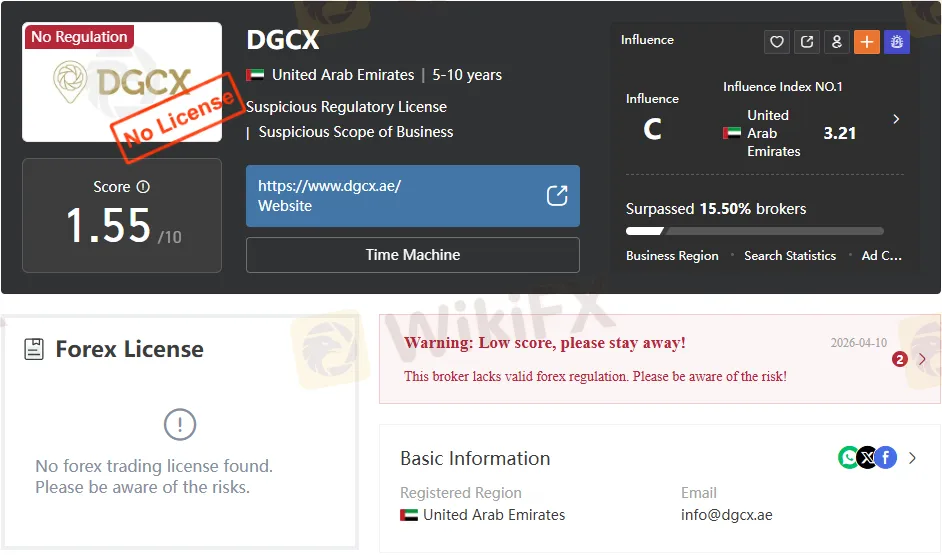Click the person profile icon

pyautogui.click(x=837, y=42)
